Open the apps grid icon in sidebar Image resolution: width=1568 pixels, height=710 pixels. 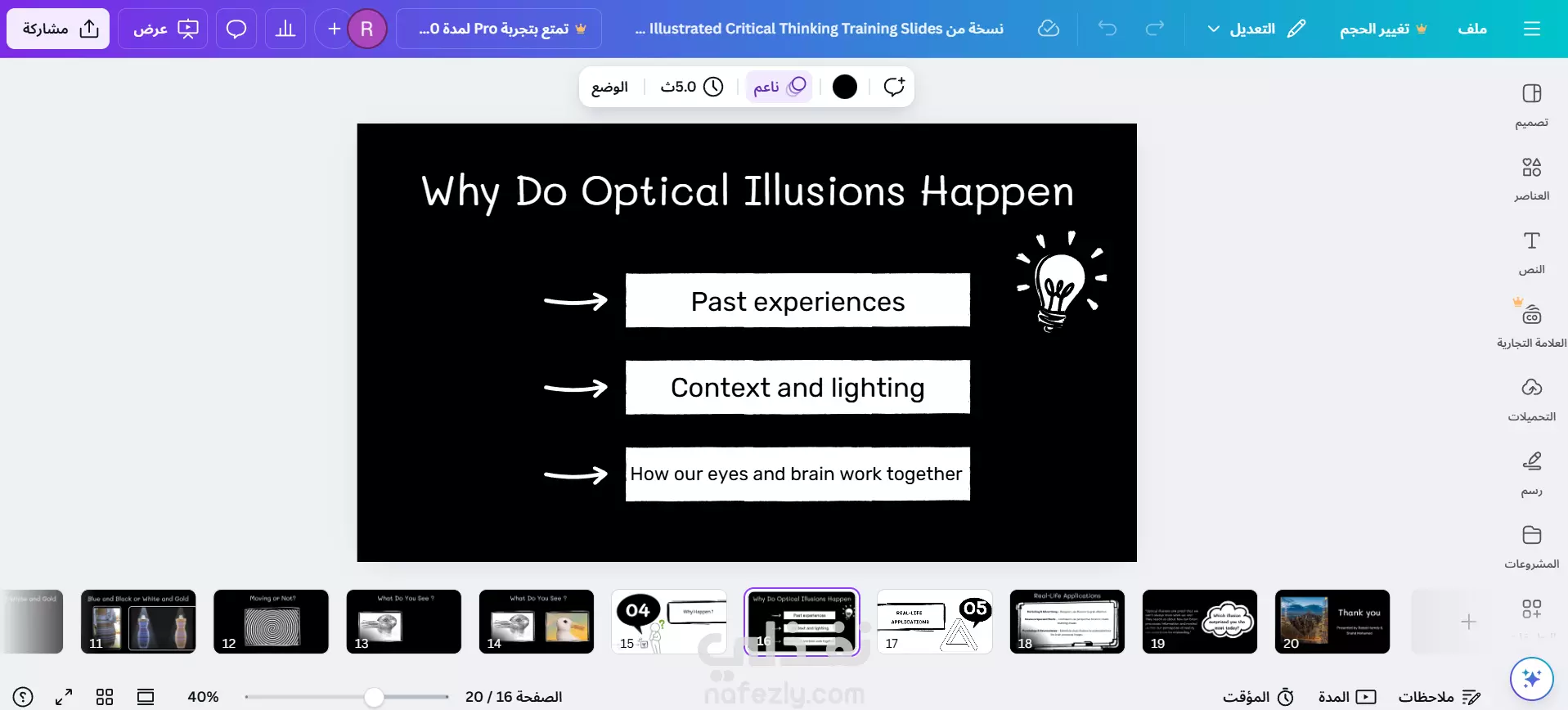tap(1532, 609)
